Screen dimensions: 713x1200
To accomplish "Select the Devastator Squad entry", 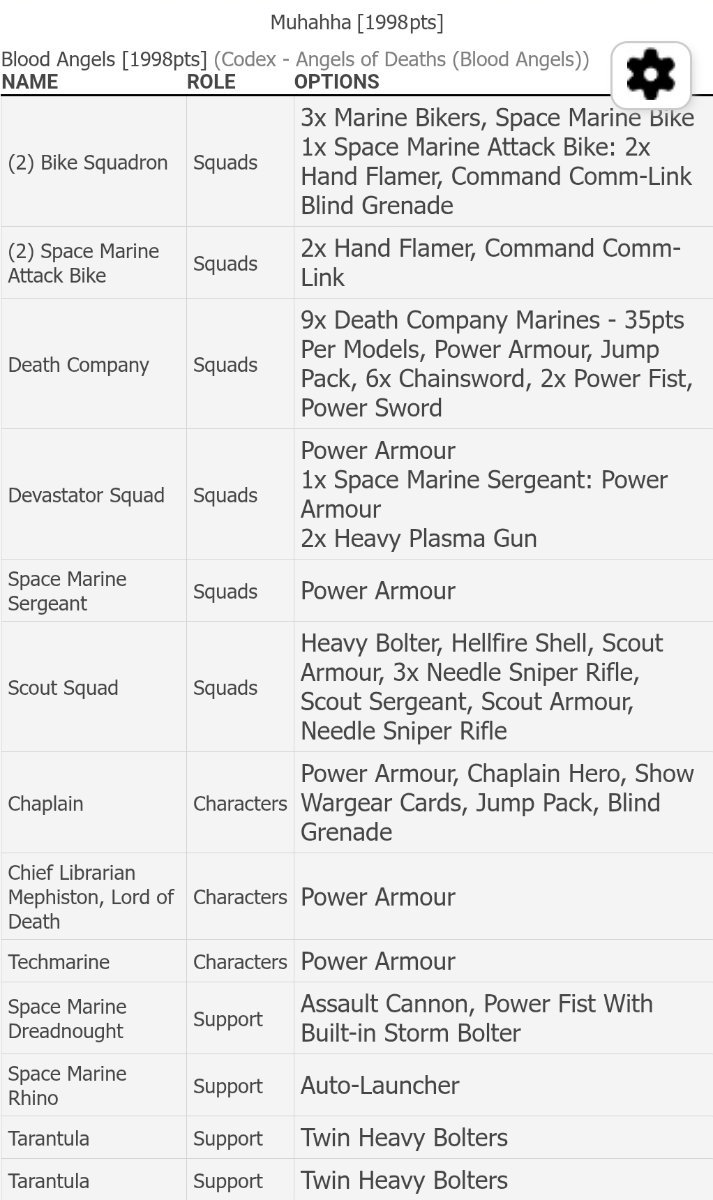I will (x=356, y=495).
